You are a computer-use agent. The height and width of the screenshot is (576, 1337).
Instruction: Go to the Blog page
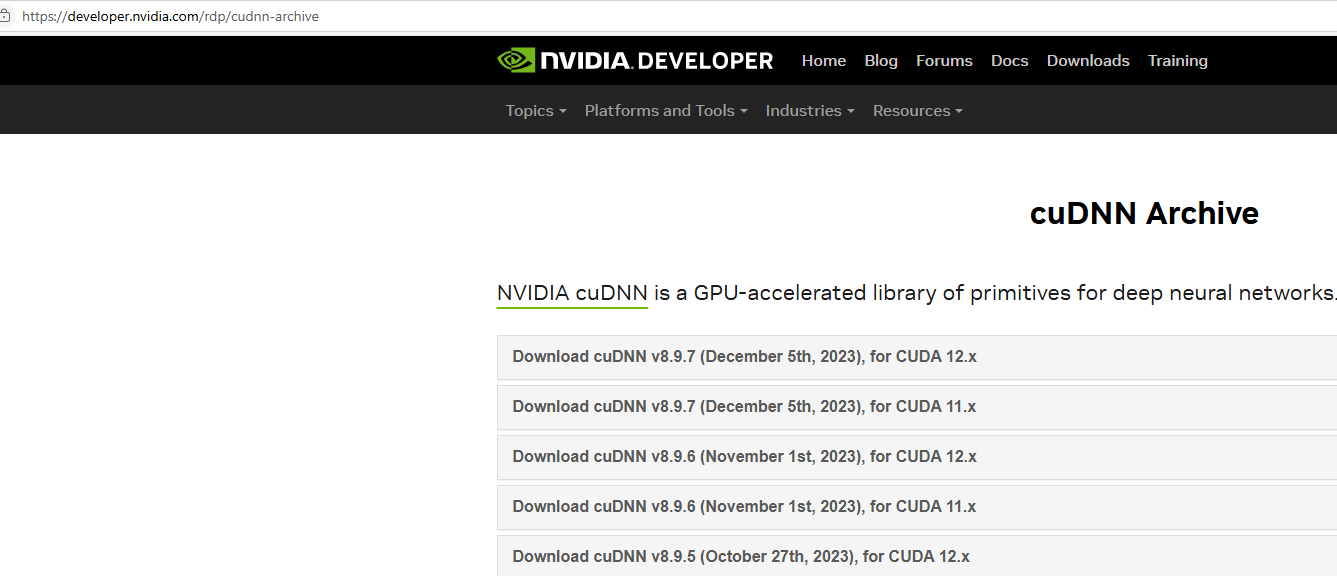tap(881, 61)
